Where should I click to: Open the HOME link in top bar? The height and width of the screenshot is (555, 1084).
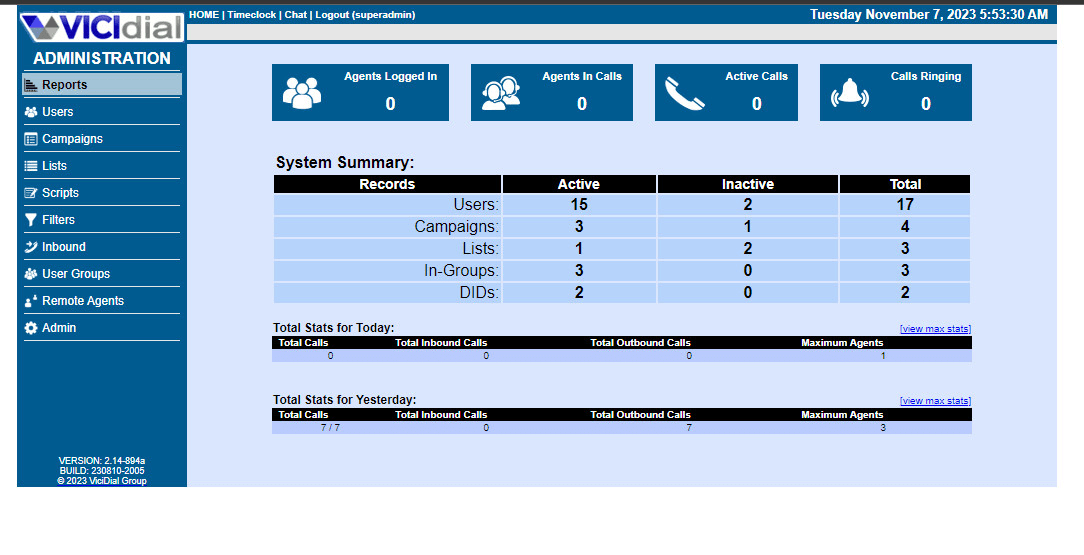204,15
